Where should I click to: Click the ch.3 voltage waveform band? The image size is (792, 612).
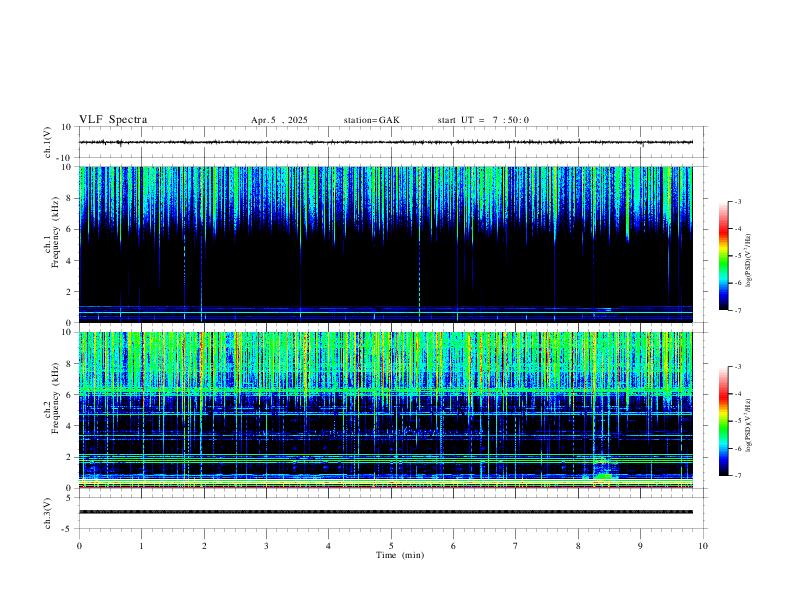[x=386, y=512]
